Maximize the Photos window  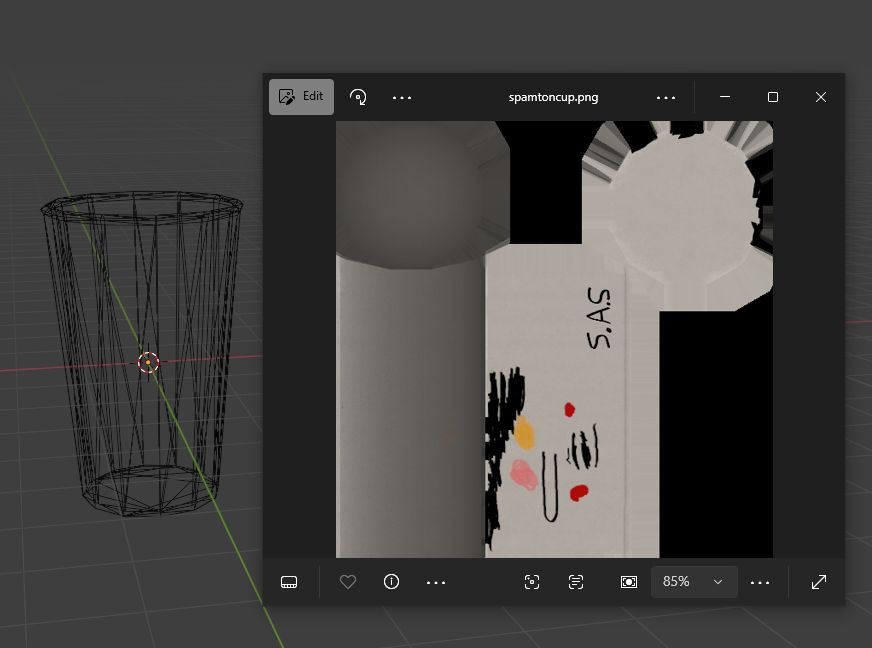772,97
